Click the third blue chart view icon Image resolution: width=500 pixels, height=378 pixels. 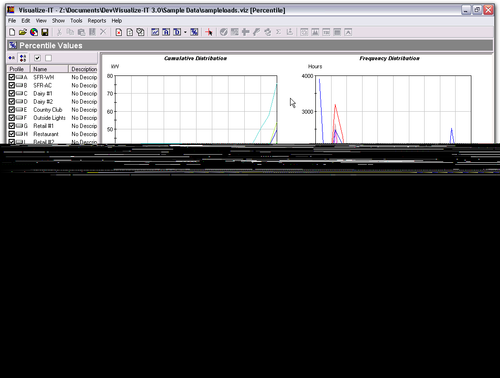[177, 32]
